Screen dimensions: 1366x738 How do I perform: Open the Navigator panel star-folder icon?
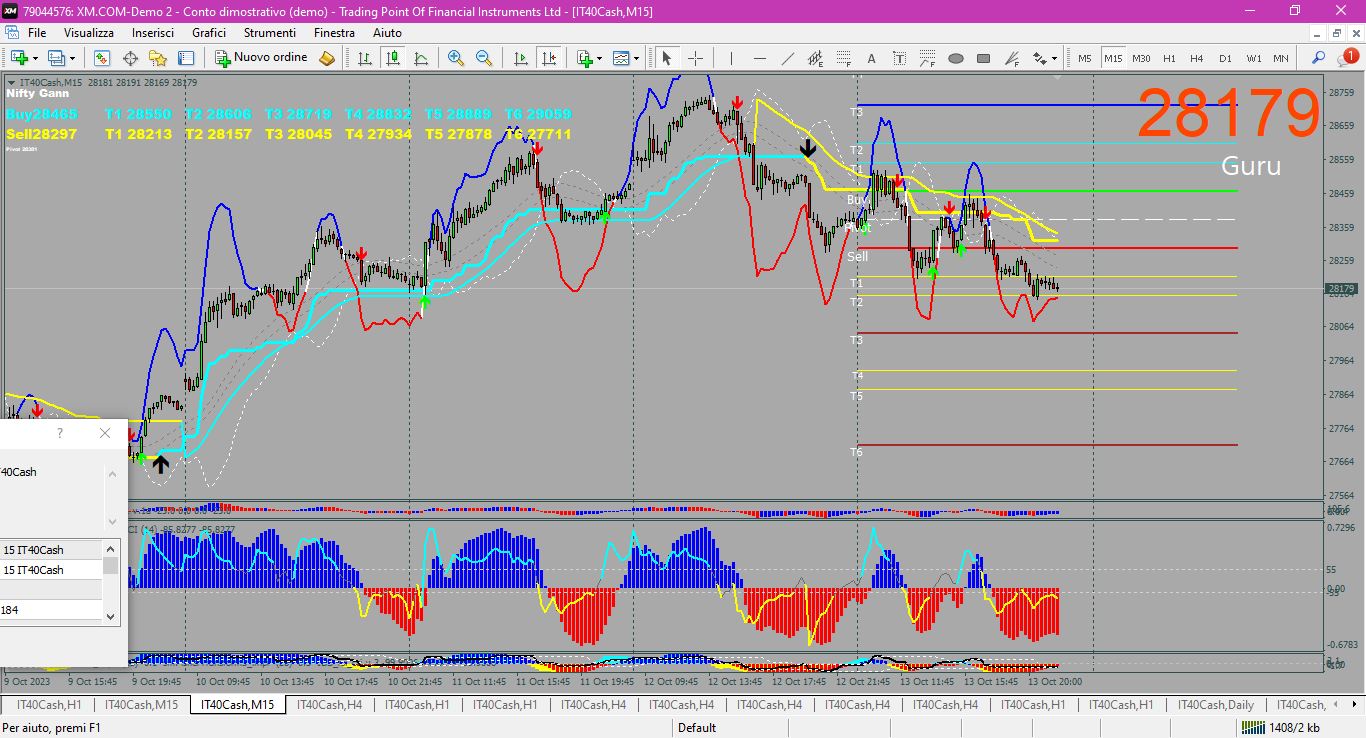coord(158,58)
